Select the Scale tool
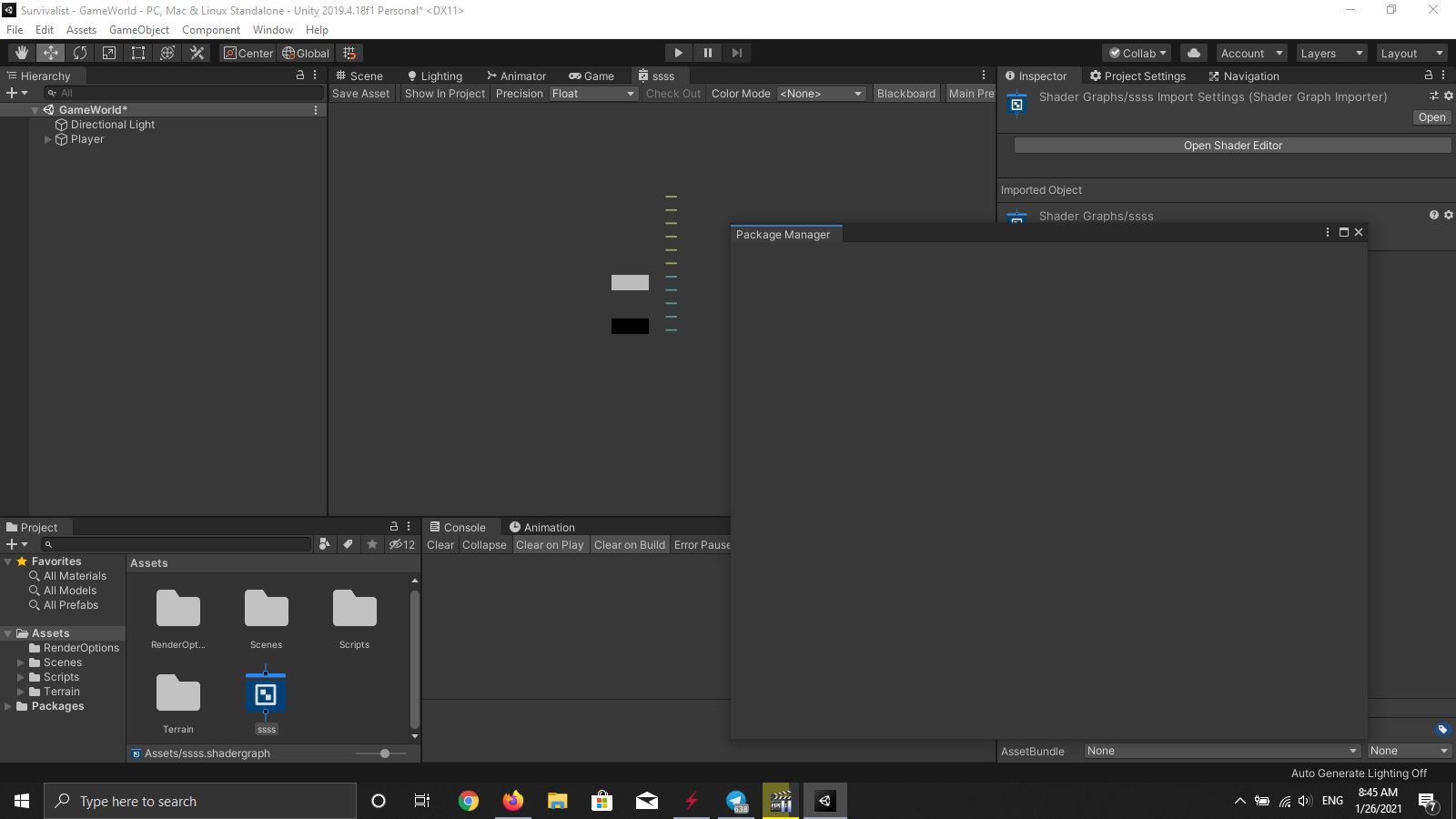The image size is (1456, 819). pyautogui.click(x=109, y=53)
